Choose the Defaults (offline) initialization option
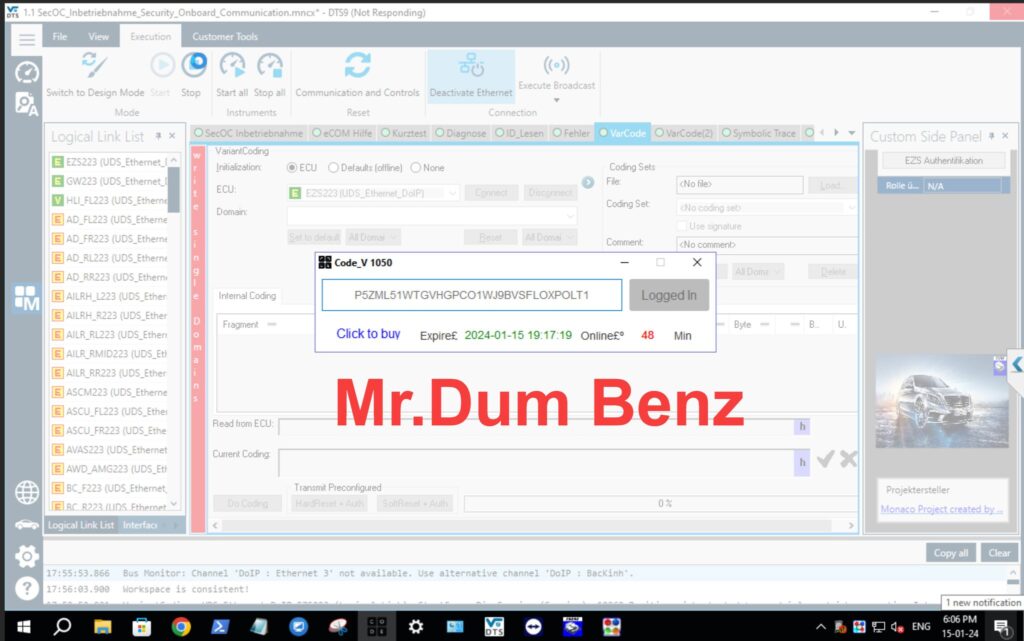 point(335,167)
